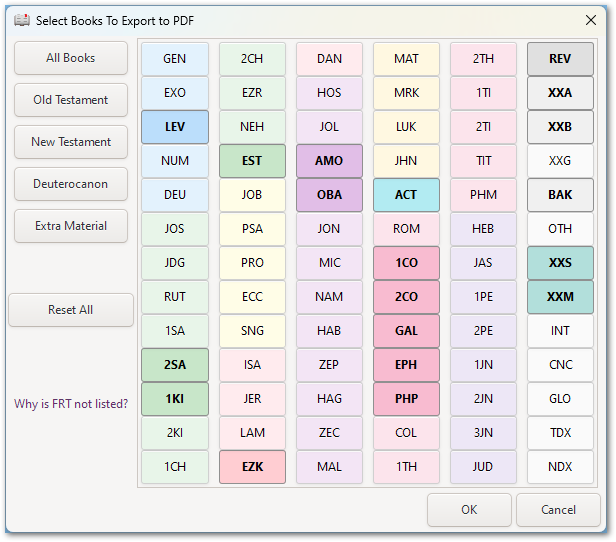Click Extra Material button
This screenshot has height=542, width=616.
tap(71, 226)
